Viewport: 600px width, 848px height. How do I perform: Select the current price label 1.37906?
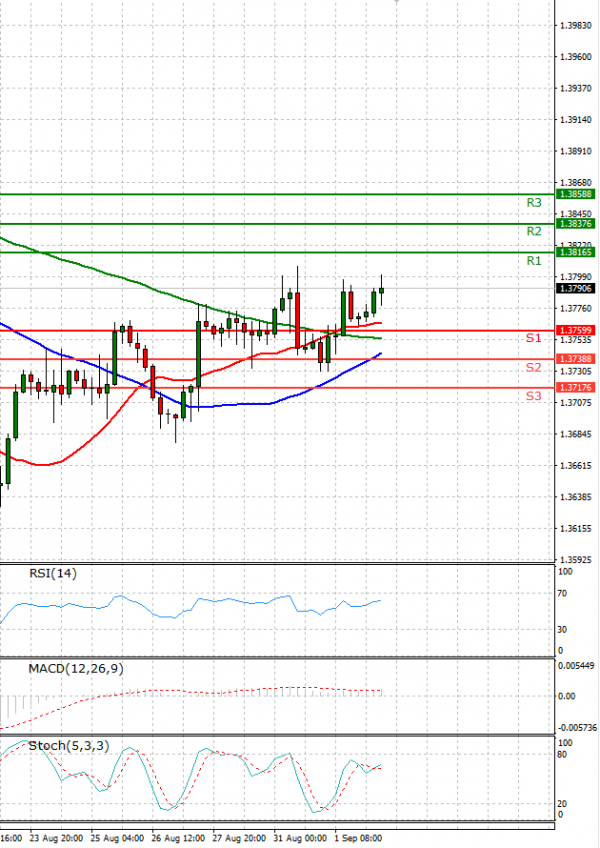click(576, 289)
